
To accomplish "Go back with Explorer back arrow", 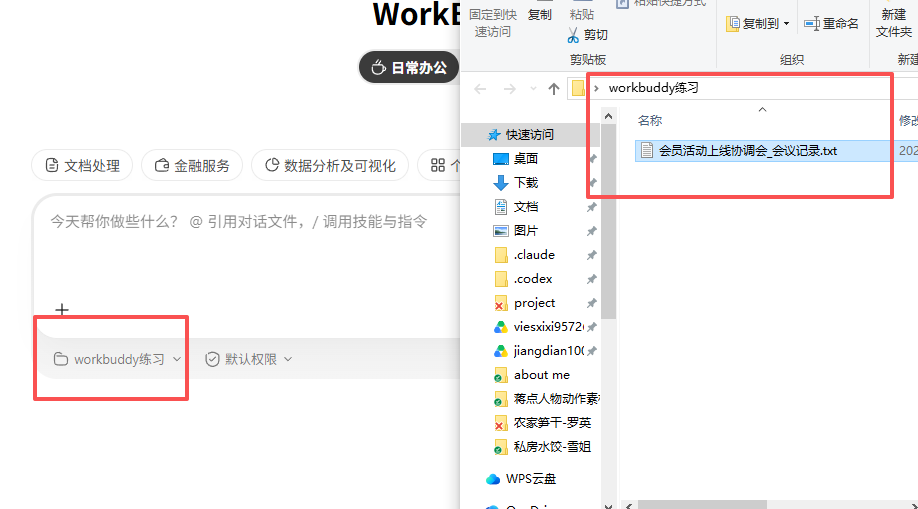I will pos(480,89).
